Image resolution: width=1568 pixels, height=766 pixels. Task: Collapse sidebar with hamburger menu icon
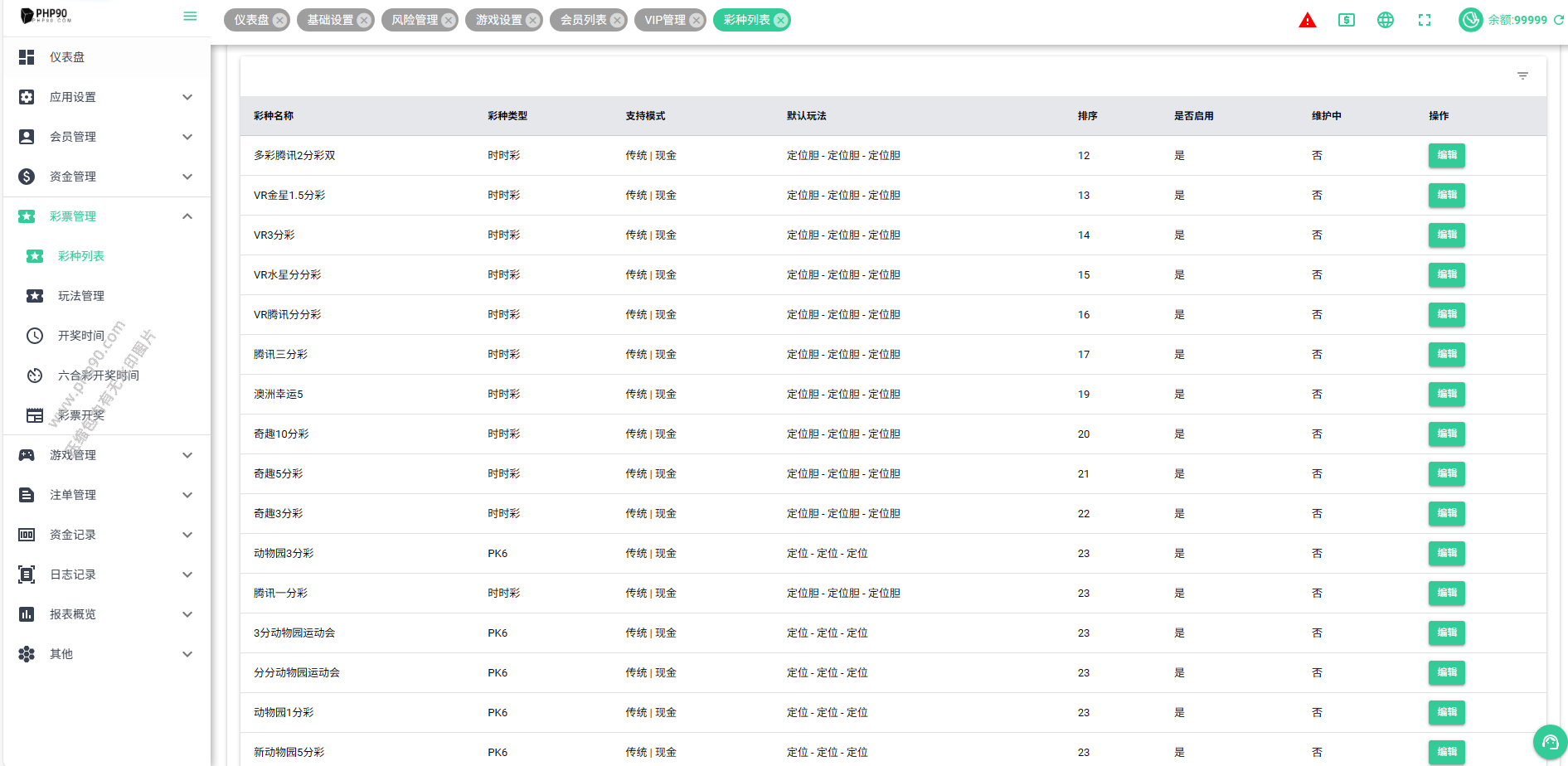coord(190,17)
